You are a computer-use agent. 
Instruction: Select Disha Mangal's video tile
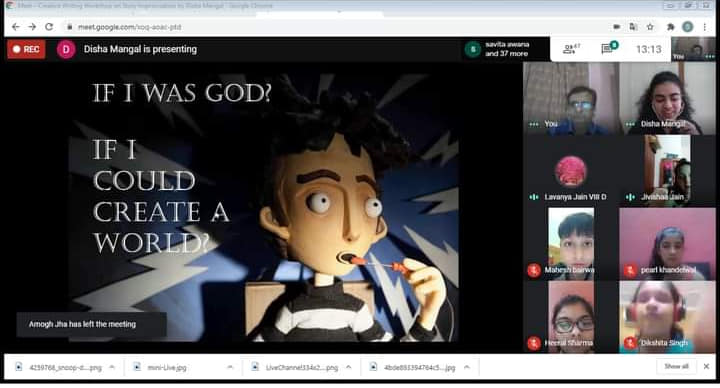(667, 98)
